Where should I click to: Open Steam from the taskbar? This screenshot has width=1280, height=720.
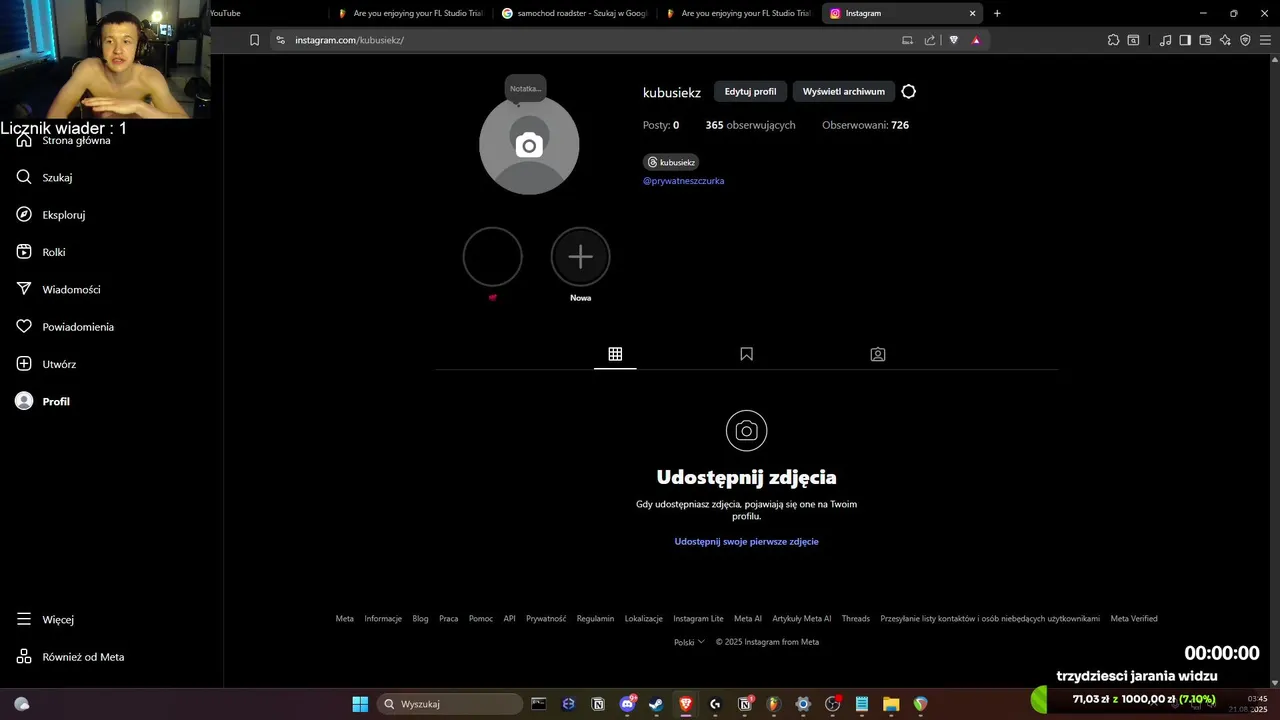point(656,704)
